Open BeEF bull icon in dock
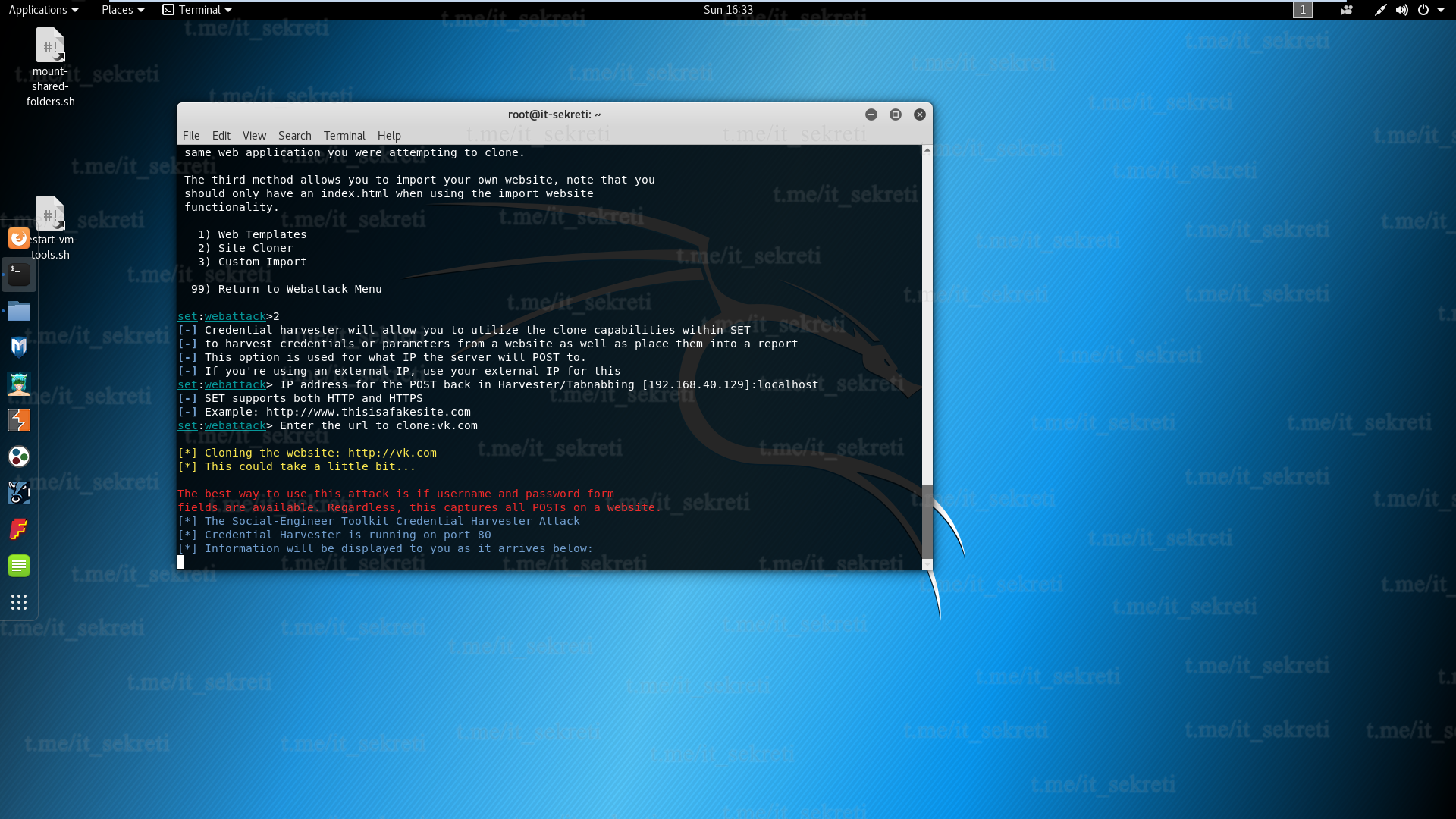 [x=19, y=493]
